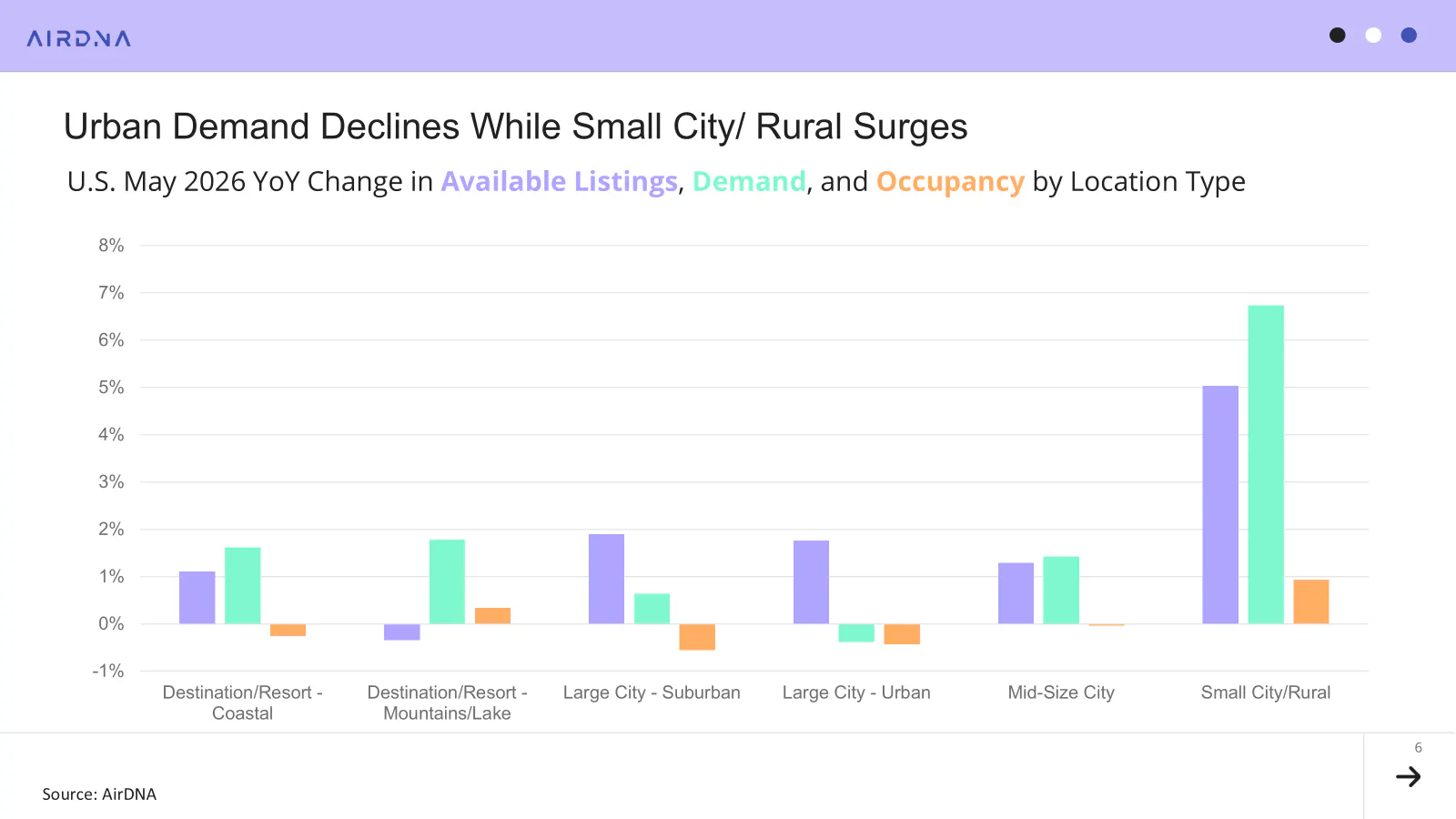
Task: Select Mid-Size City demand bar
Action: click(1061, 591)
